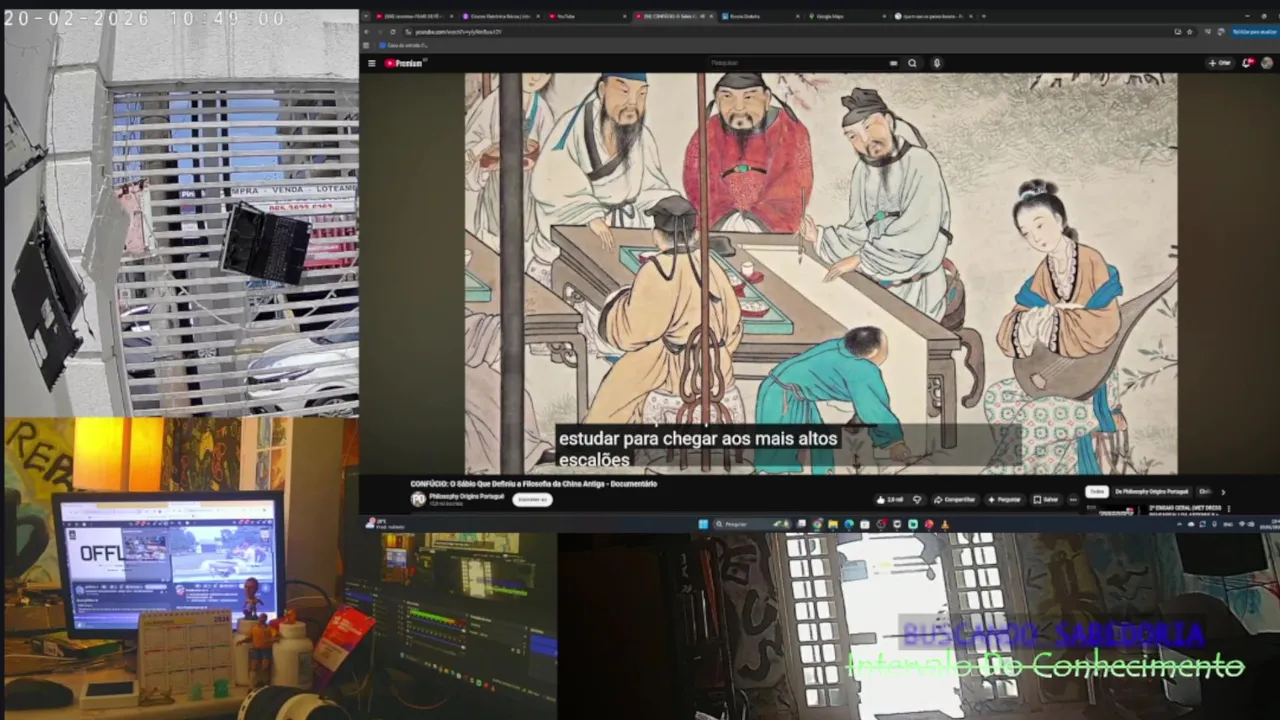Viewport: 1280px width, 720px height.
Task: Click the YouTube search input field
Action: coord(795,63)
